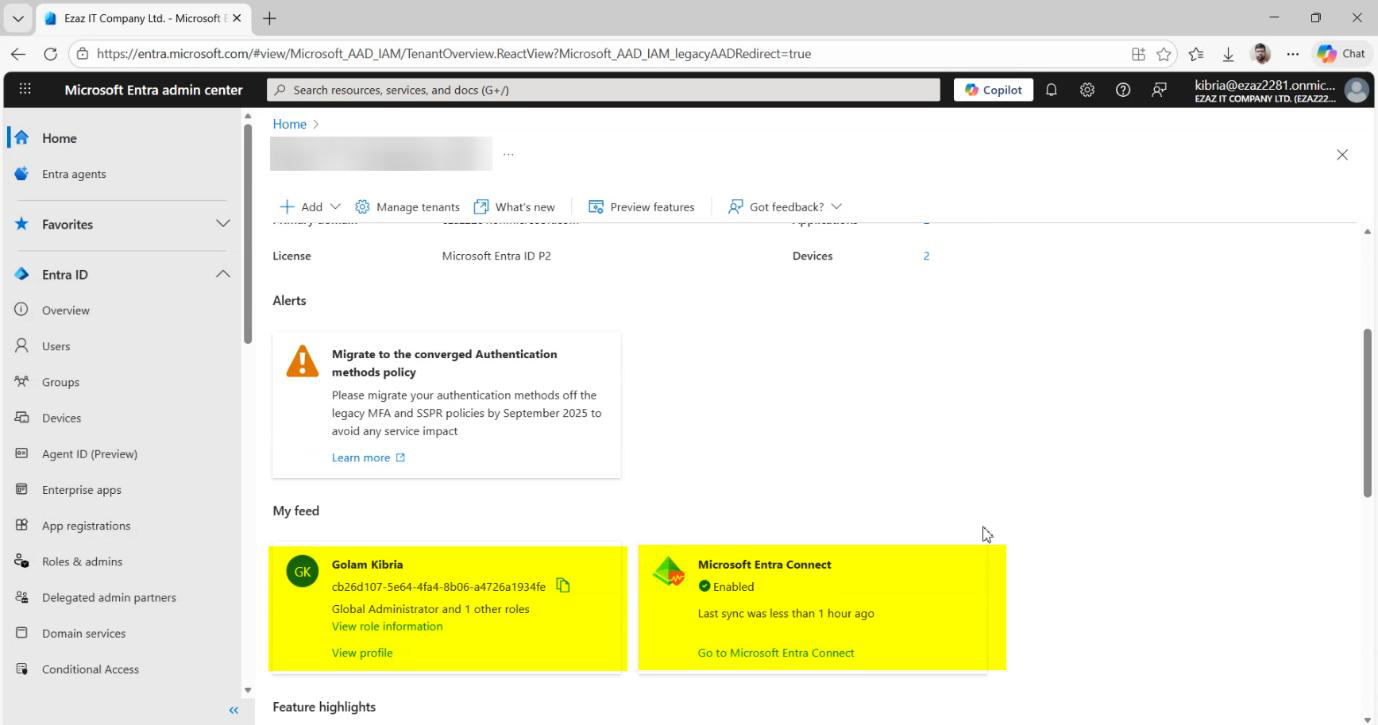Click the warning triangle alert icon
The height and width of the screenshot is (725, 1378).
302,361
